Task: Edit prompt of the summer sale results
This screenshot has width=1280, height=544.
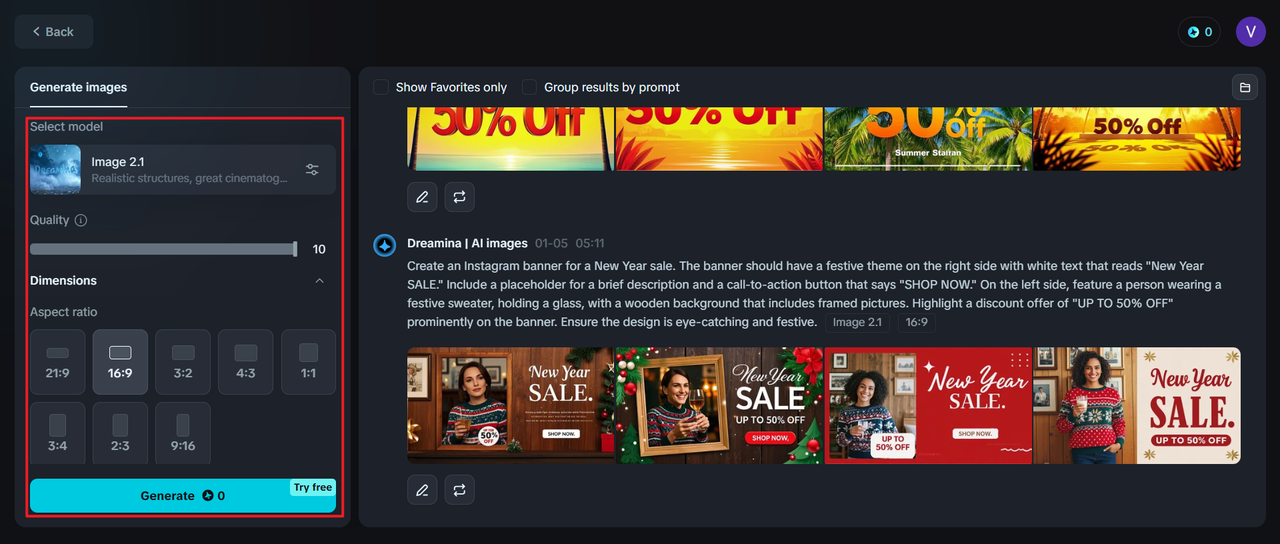Action: pos(422,197)
